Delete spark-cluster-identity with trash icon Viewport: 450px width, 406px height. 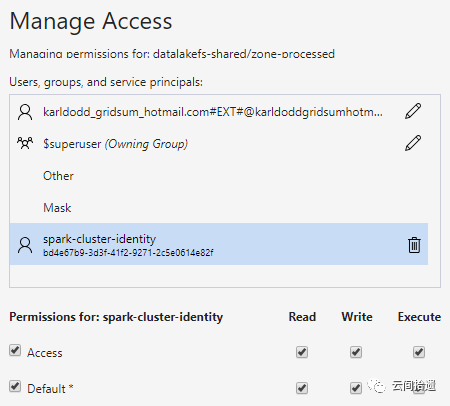point(414,245)
